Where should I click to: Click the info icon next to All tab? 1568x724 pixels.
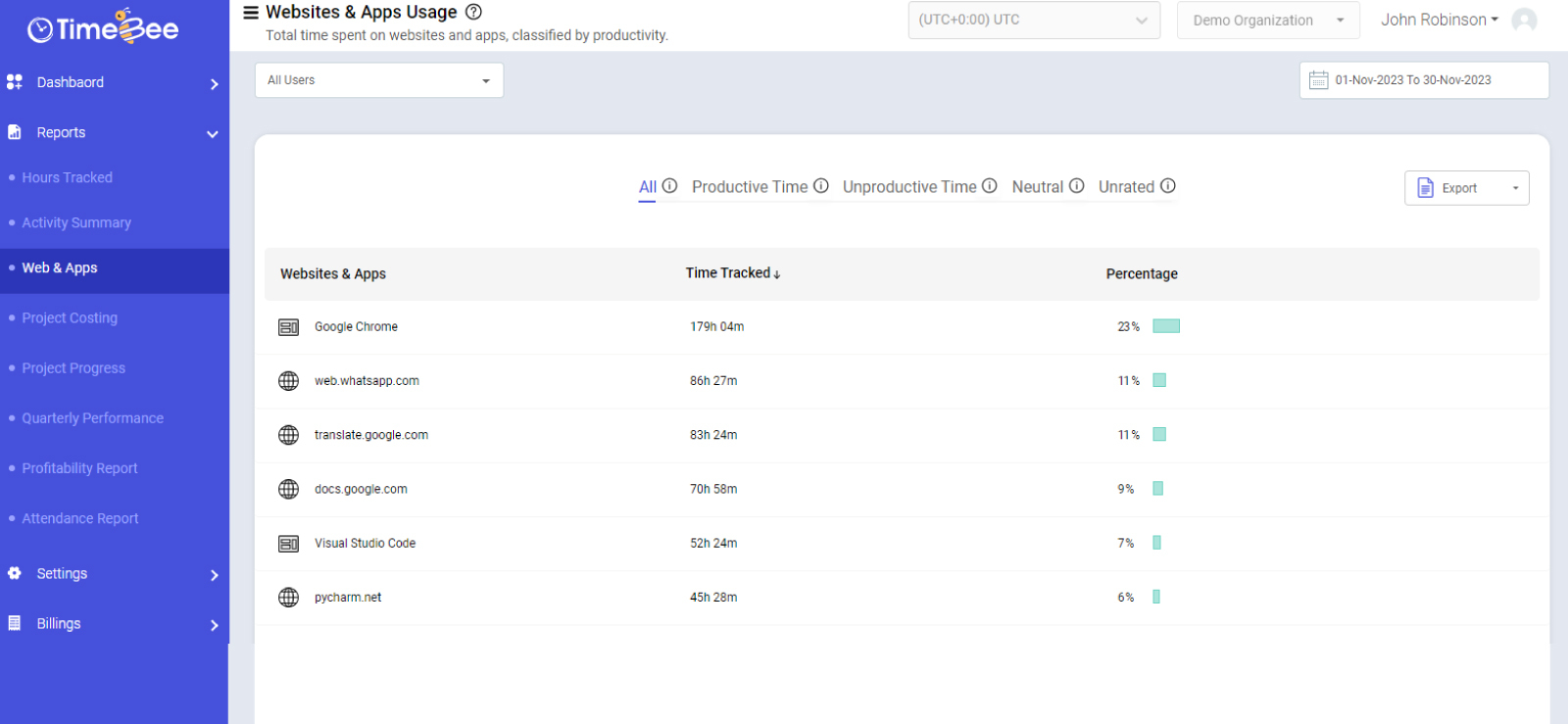pos(669,185)
